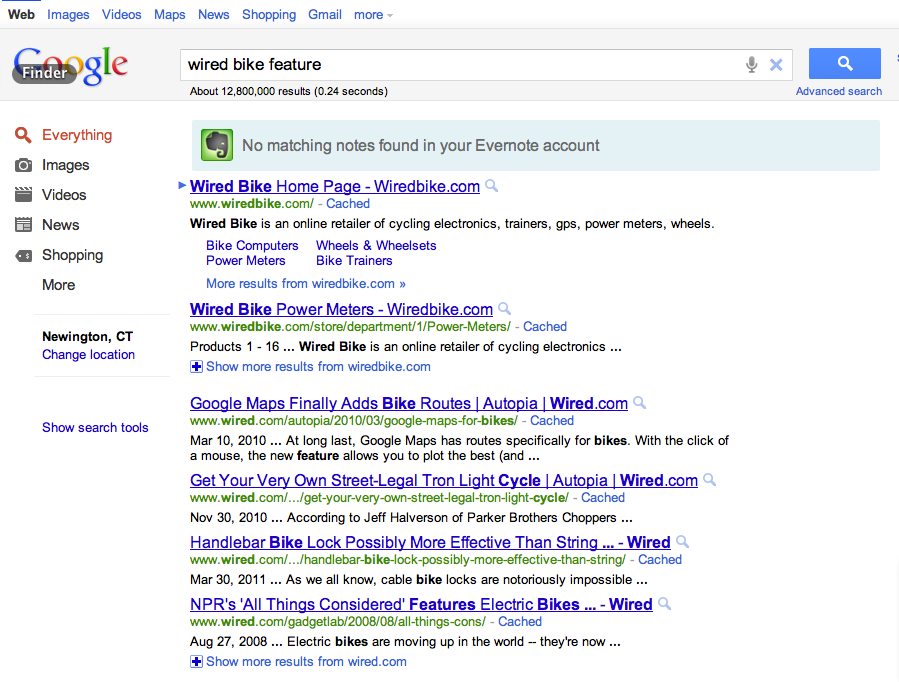Click the microphone voice search icon

[x=751, y=65]
